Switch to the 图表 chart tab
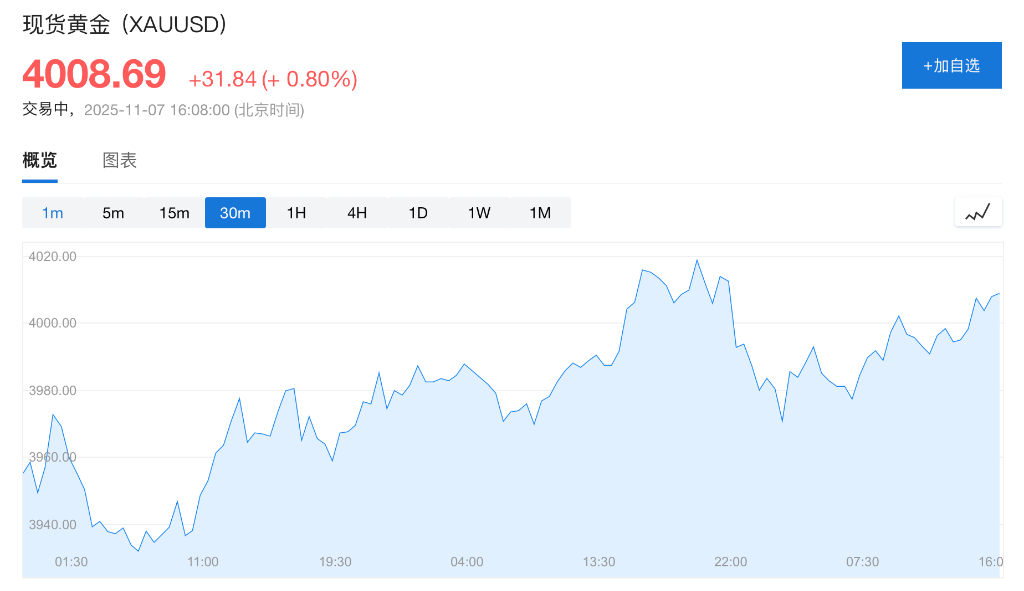 click(119, 160)
